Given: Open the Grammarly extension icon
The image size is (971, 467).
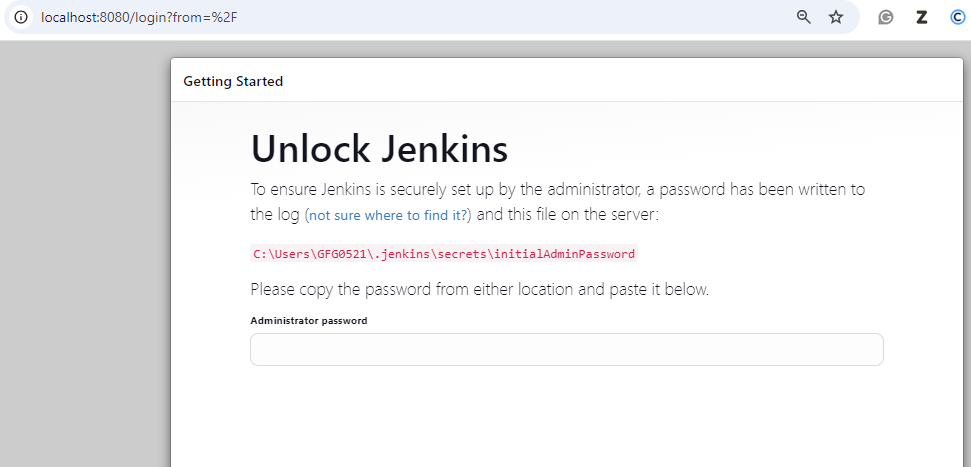Looking at the screenshot, I should [885, 17].
